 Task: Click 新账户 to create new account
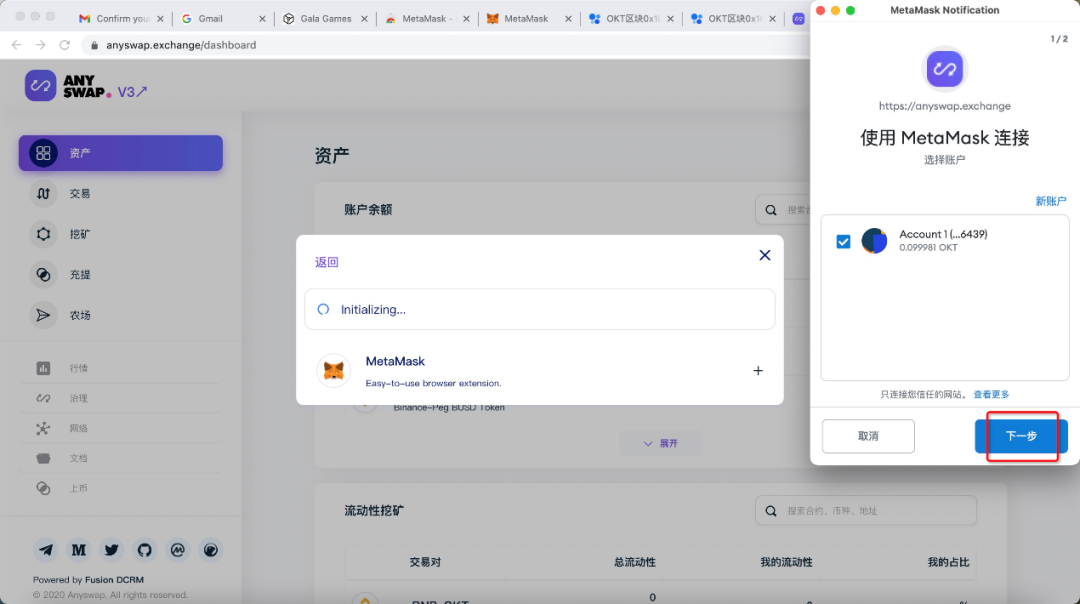point(1051,201)
